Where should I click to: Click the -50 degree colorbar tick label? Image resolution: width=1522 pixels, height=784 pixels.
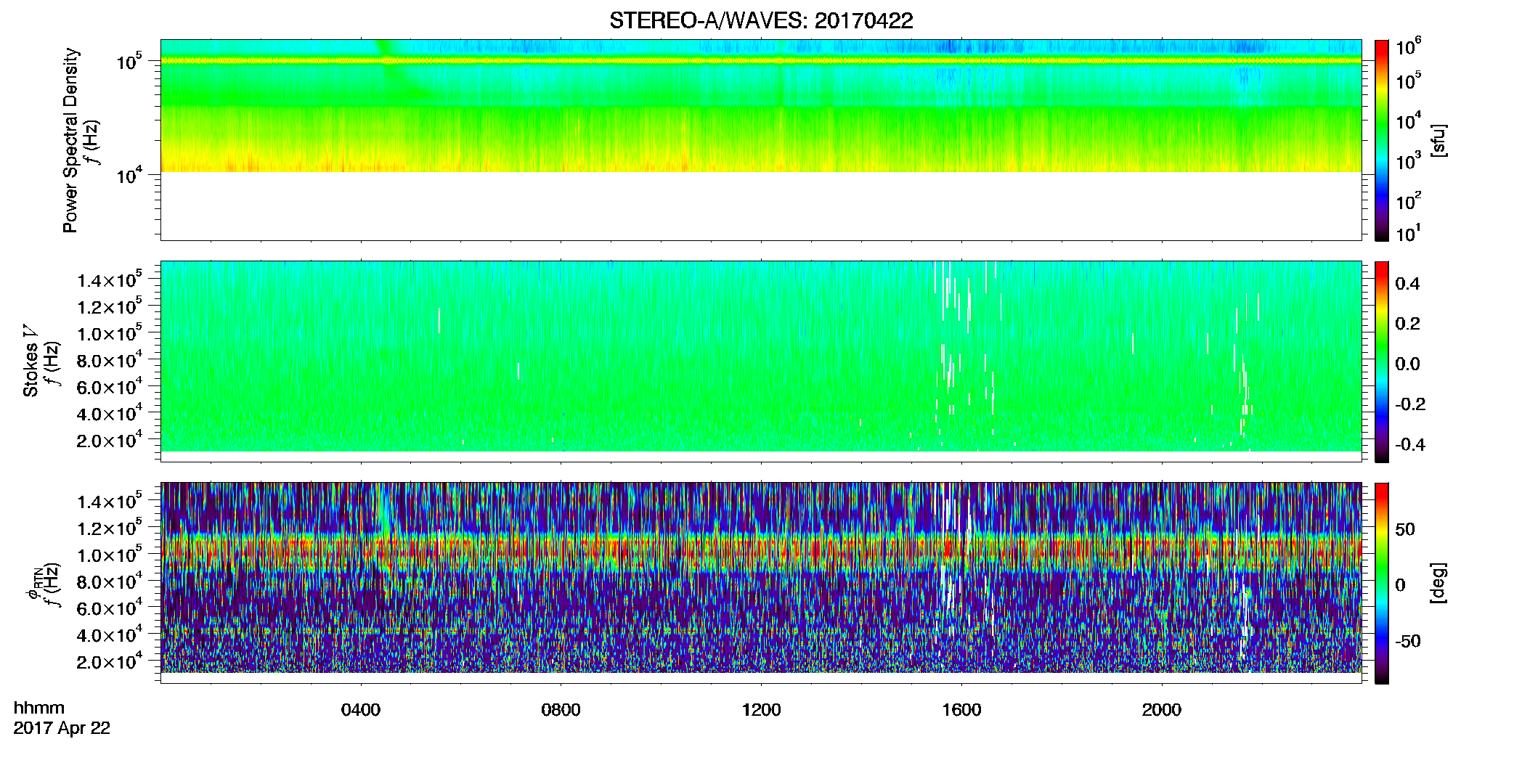point(1408,642)
